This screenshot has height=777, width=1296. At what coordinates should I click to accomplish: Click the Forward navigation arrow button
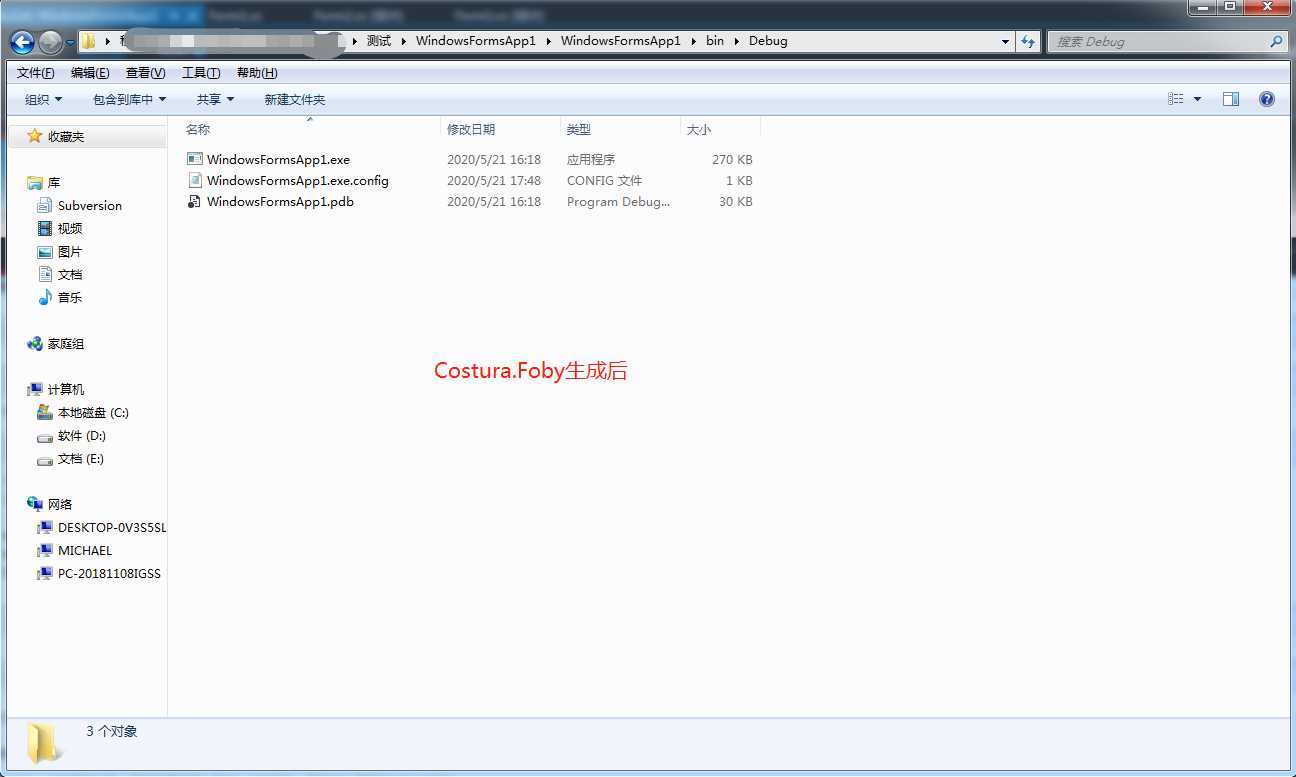click(50, 42)
